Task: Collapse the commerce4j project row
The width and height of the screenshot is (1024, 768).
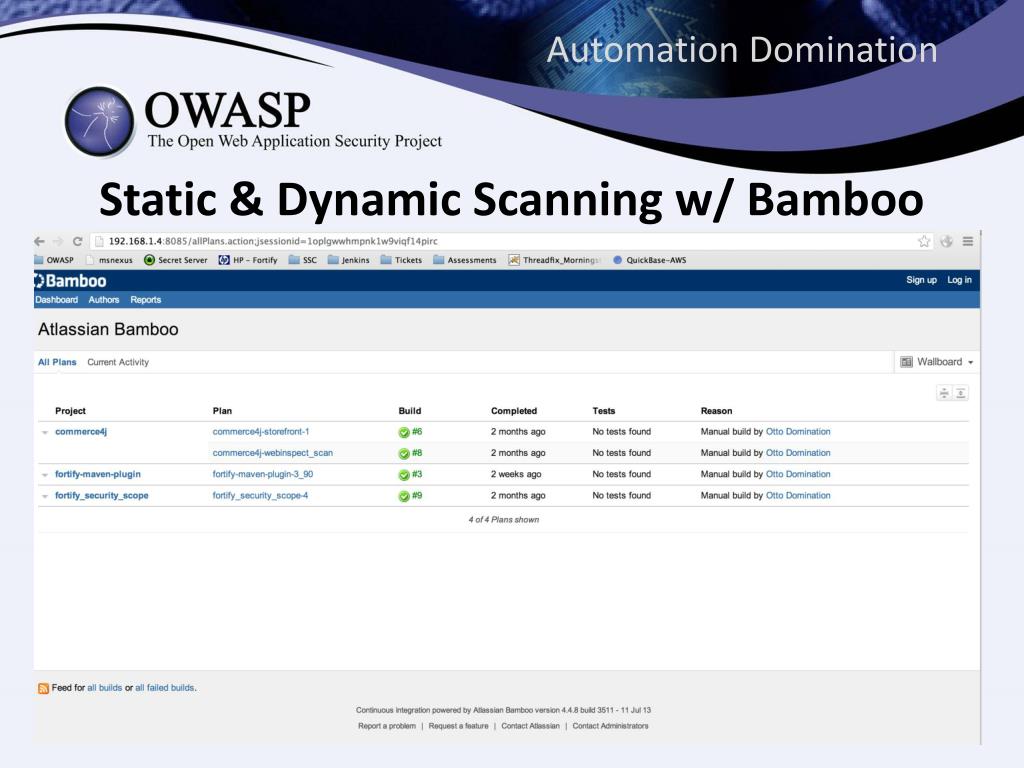Action: 45,432
